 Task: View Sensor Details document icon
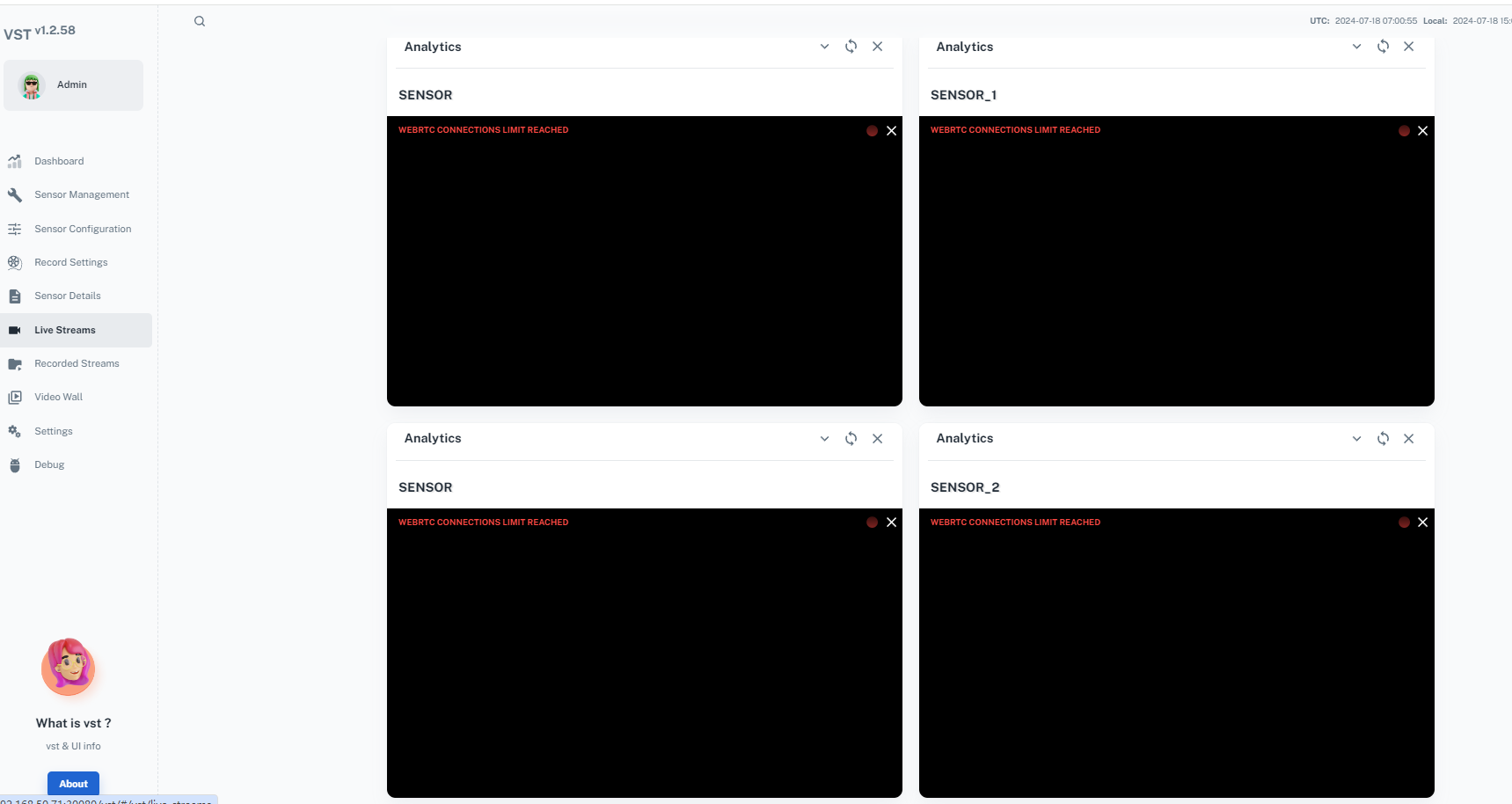coord(15,296)
